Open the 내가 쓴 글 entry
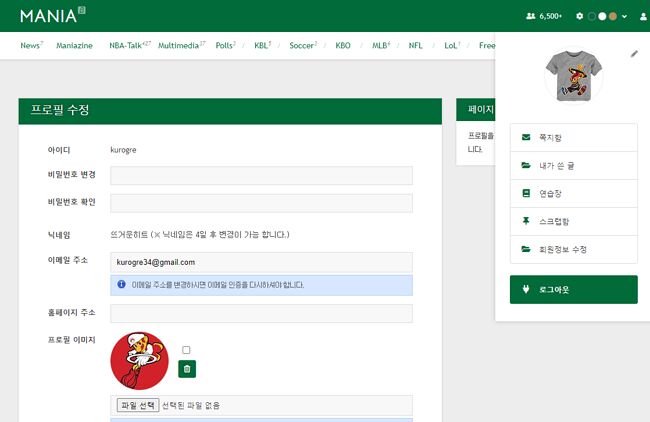 click(574, 165)
